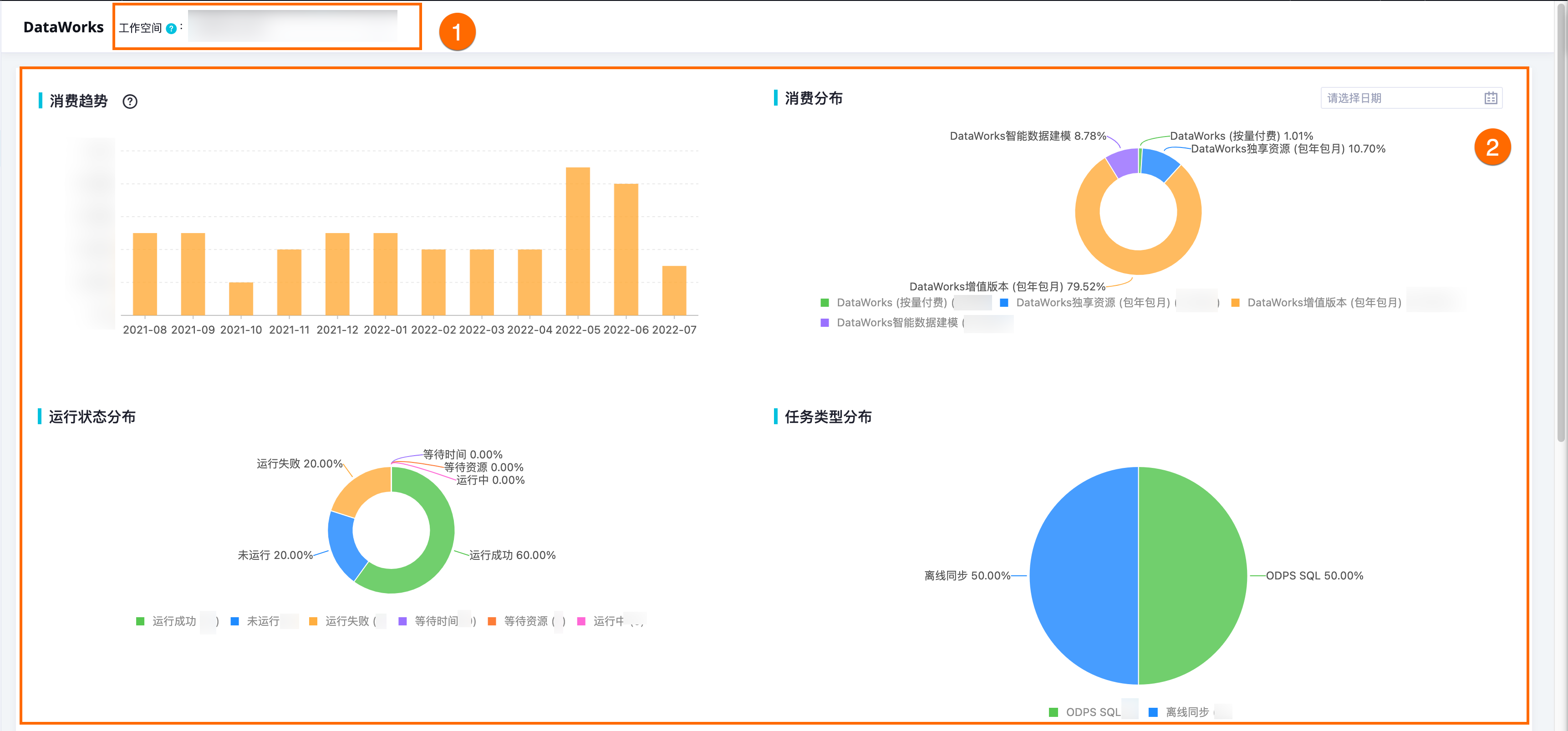Open the blurred 工作空间 workspace selector
The height and width of the screenshot is (731, 1568).
coord(293,26)
